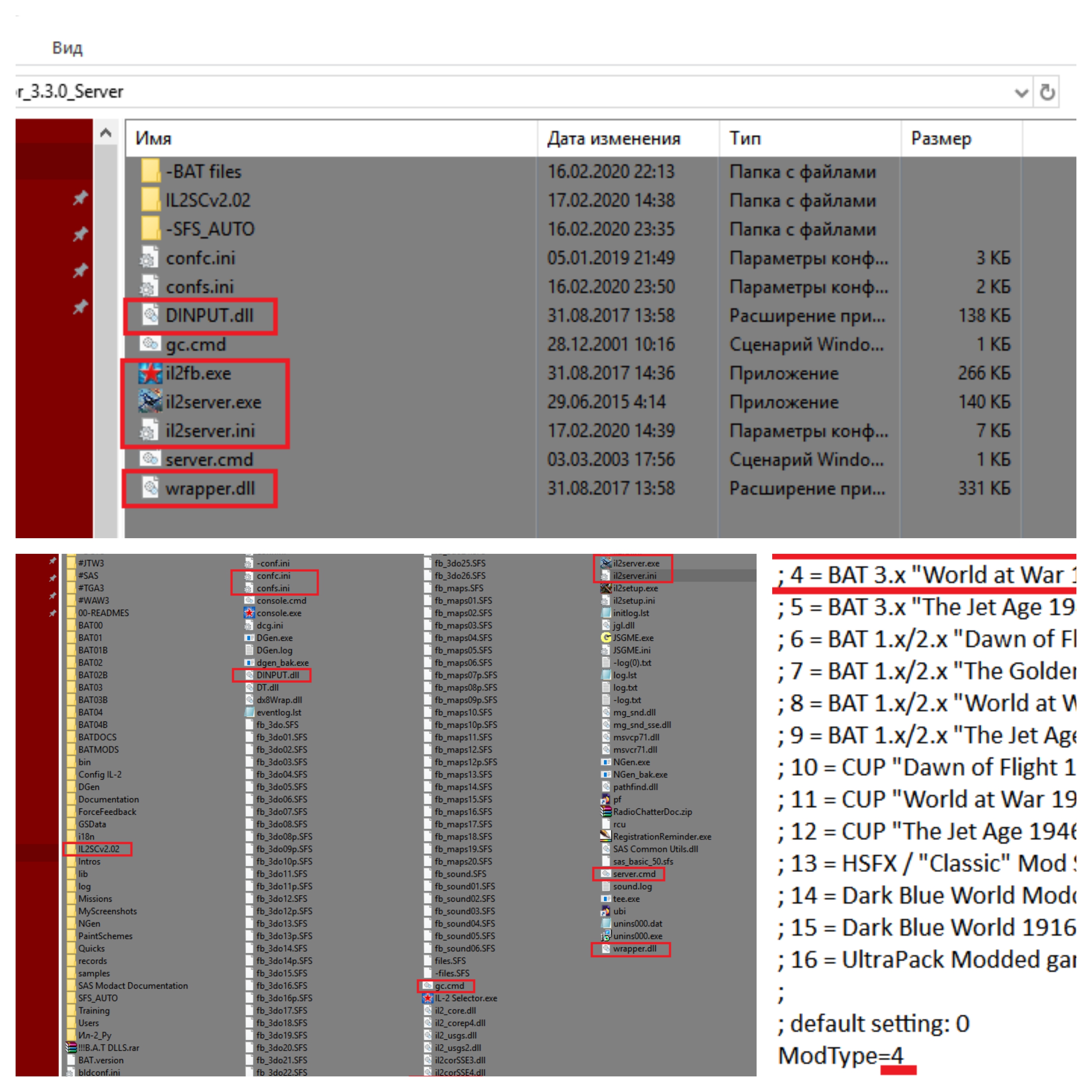Select the il2server.ini file row
Image resolution: width=1092 pixels, height=1092 pixels.
[x=210, y=431]
